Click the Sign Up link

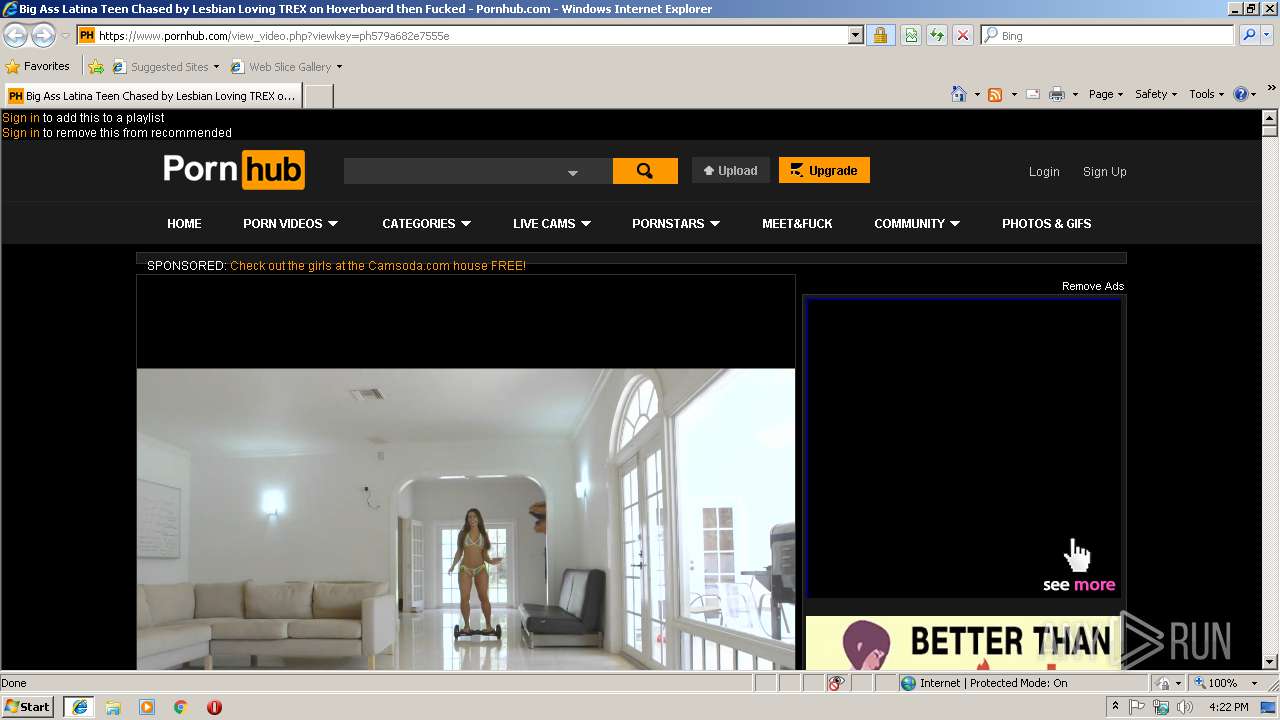point(1104,172)
